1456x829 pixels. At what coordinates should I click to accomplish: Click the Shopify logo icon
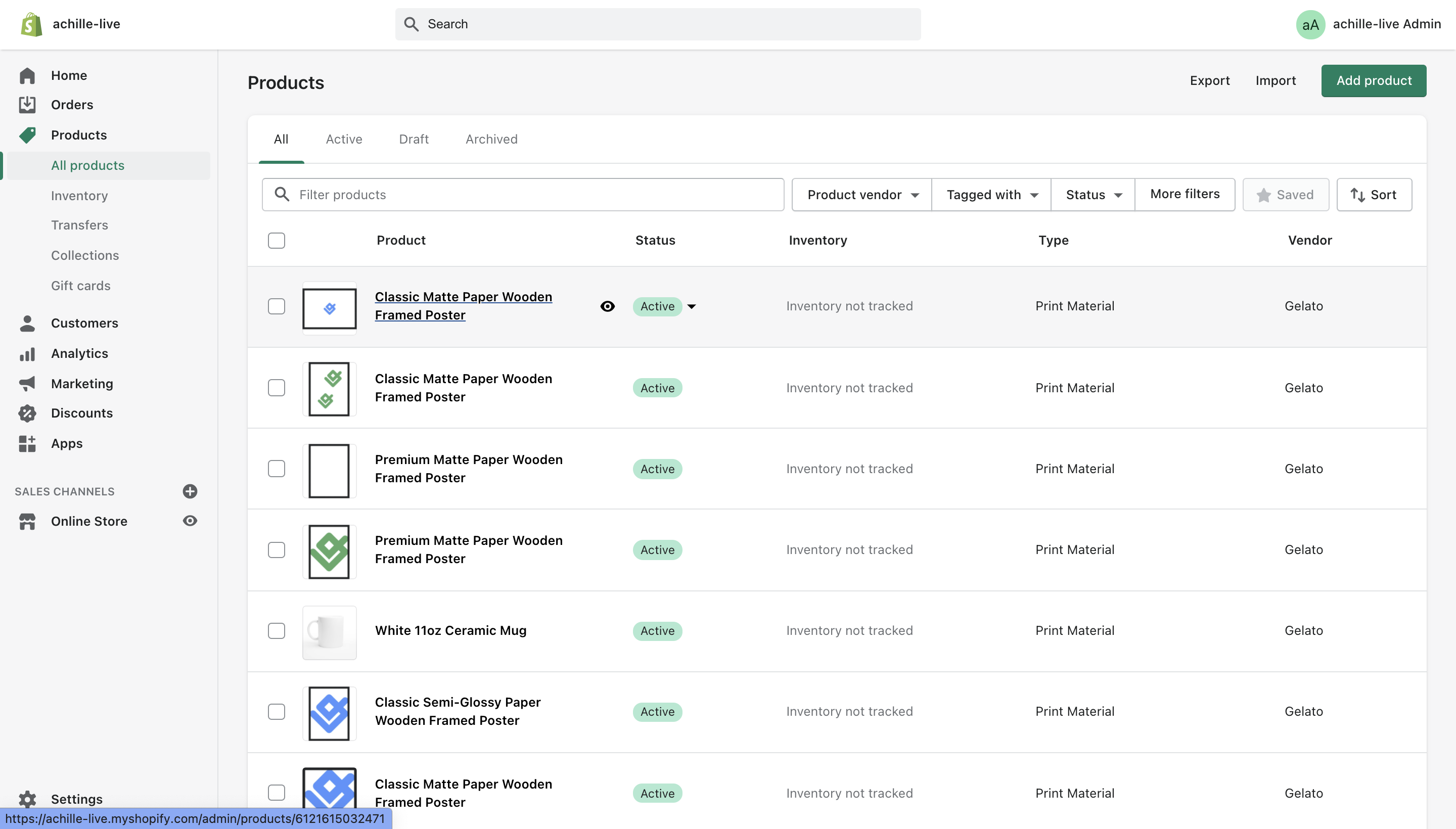[x=31, y=24]
